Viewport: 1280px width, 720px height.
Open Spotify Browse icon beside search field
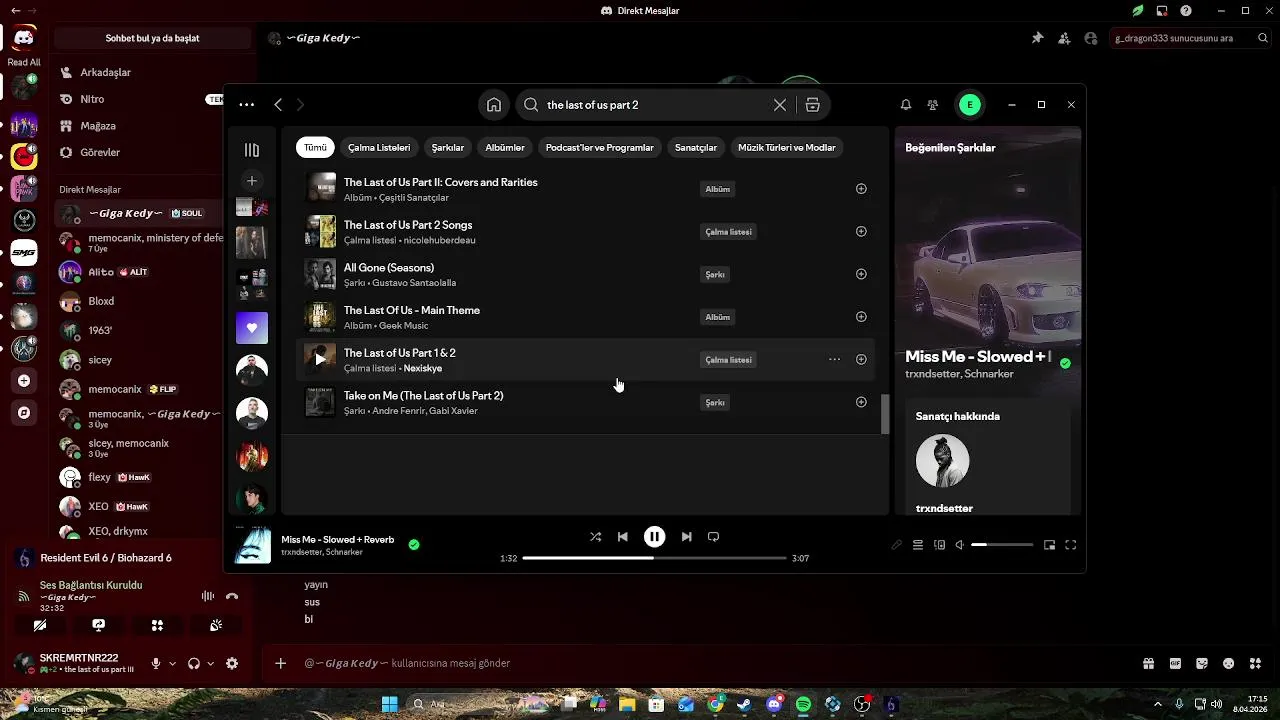[813, 105]
